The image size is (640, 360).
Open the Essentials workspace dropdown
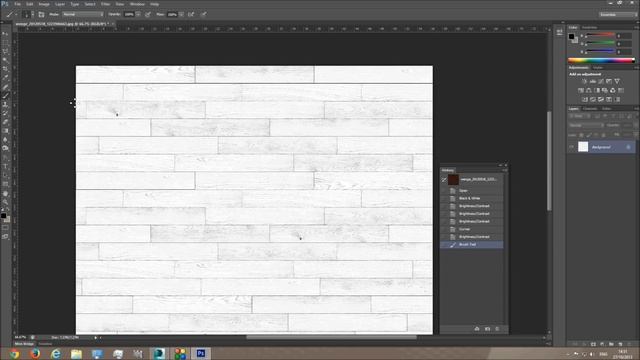pos(617,14)
